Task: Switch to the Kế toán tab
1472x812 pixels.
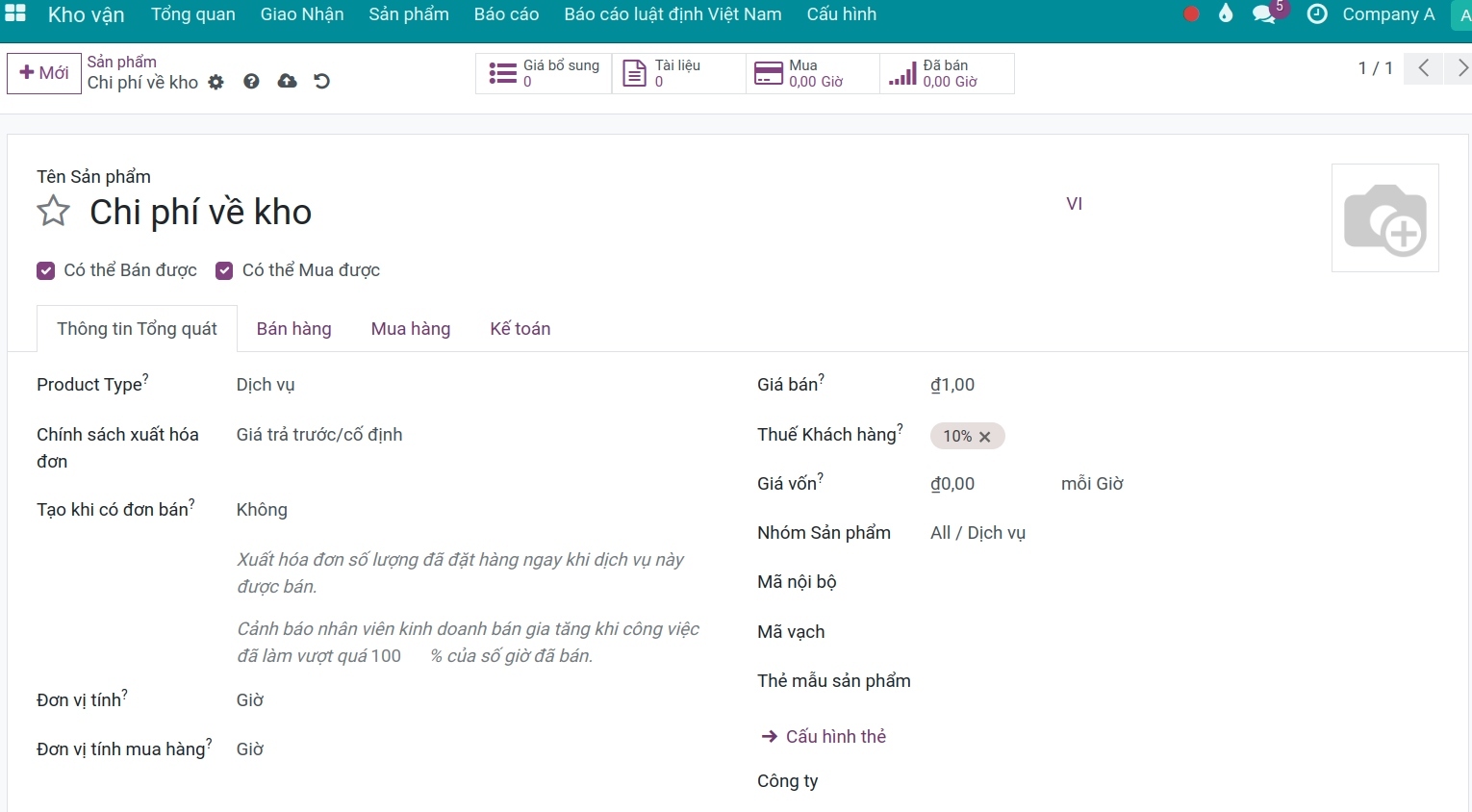Action: pos(520,329)
